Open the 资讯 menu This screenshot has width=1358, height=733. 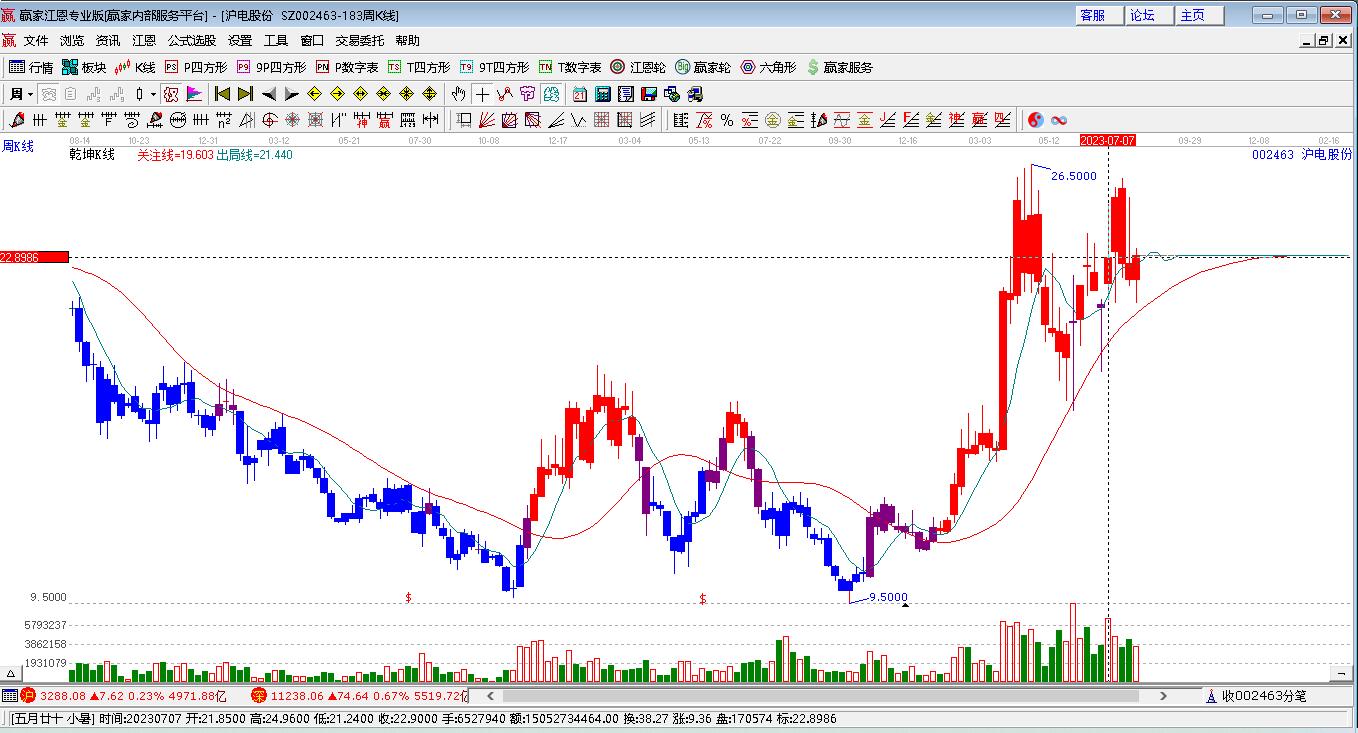click(x=108, y=41)
